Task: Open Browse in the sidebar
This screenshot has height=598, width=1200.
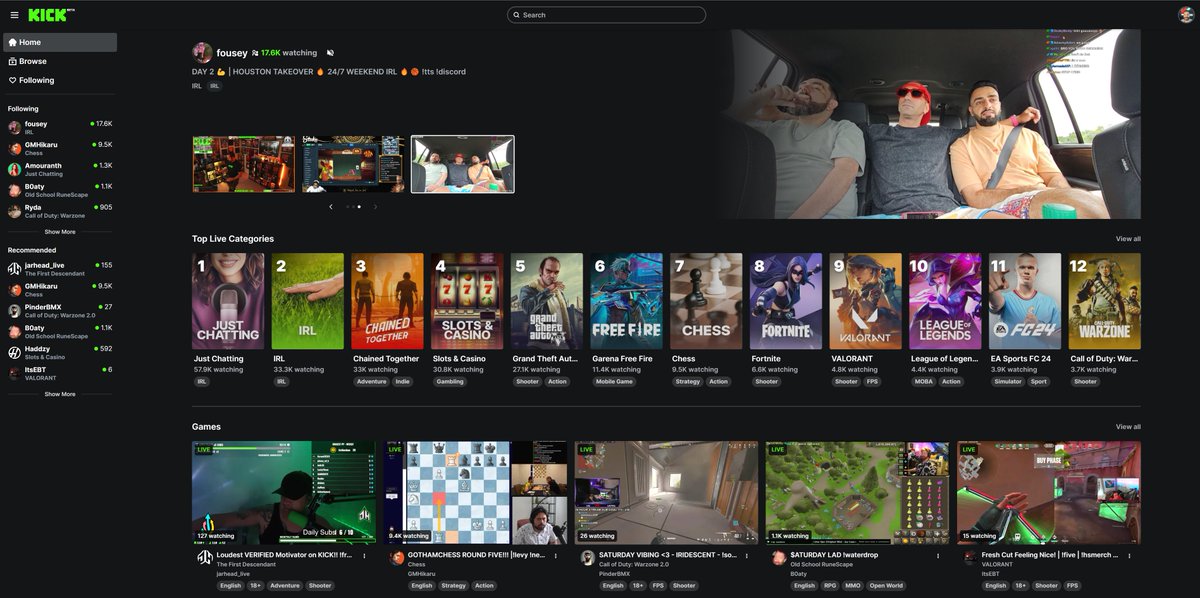Action: click(x=60, y=61)
